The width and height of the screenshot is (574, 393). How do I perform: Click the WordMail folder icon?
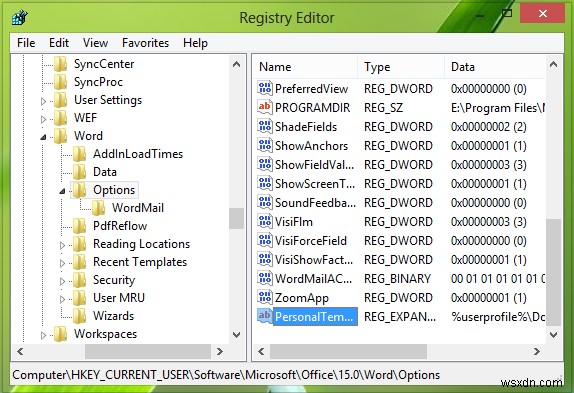click(98, 207)
